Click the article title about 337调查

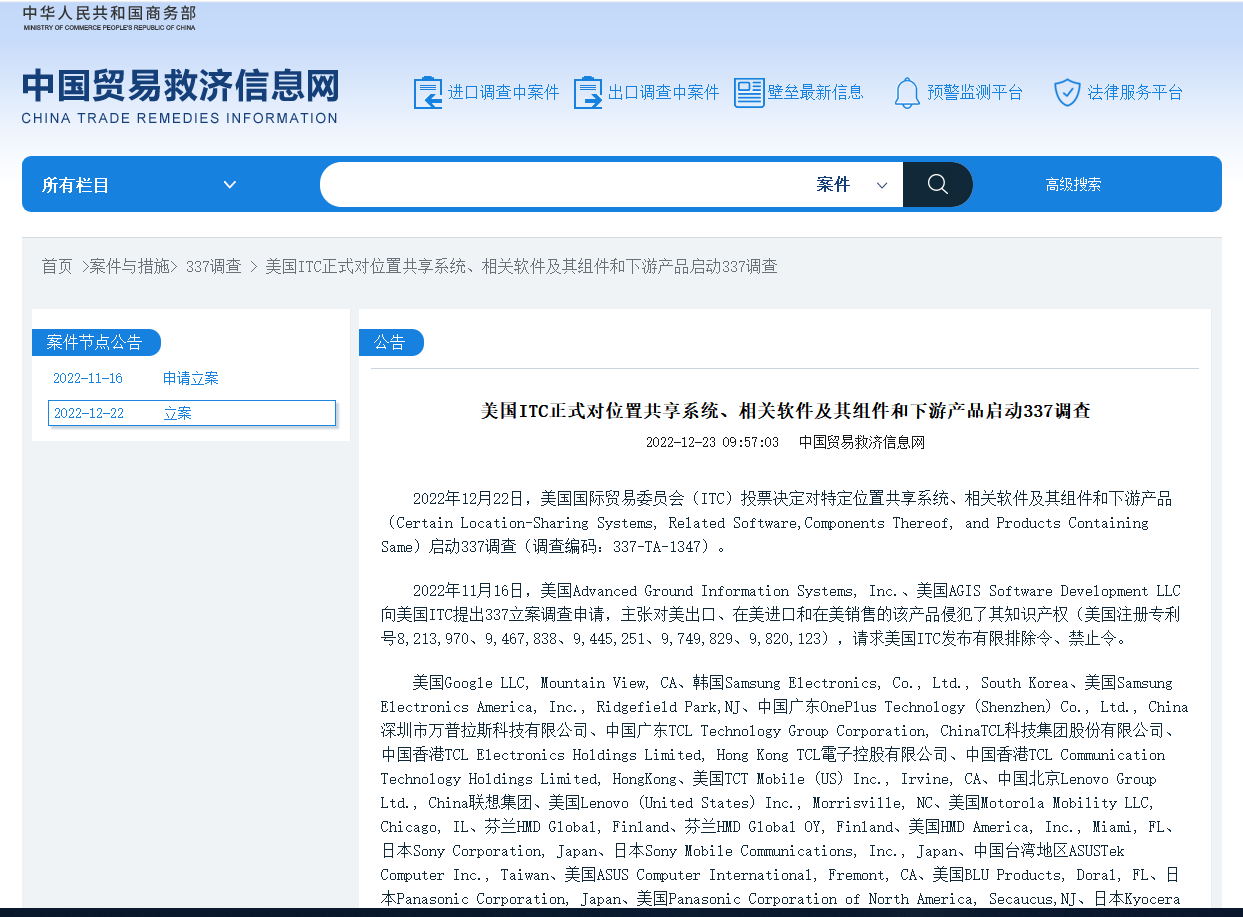[x=785, y=411]
